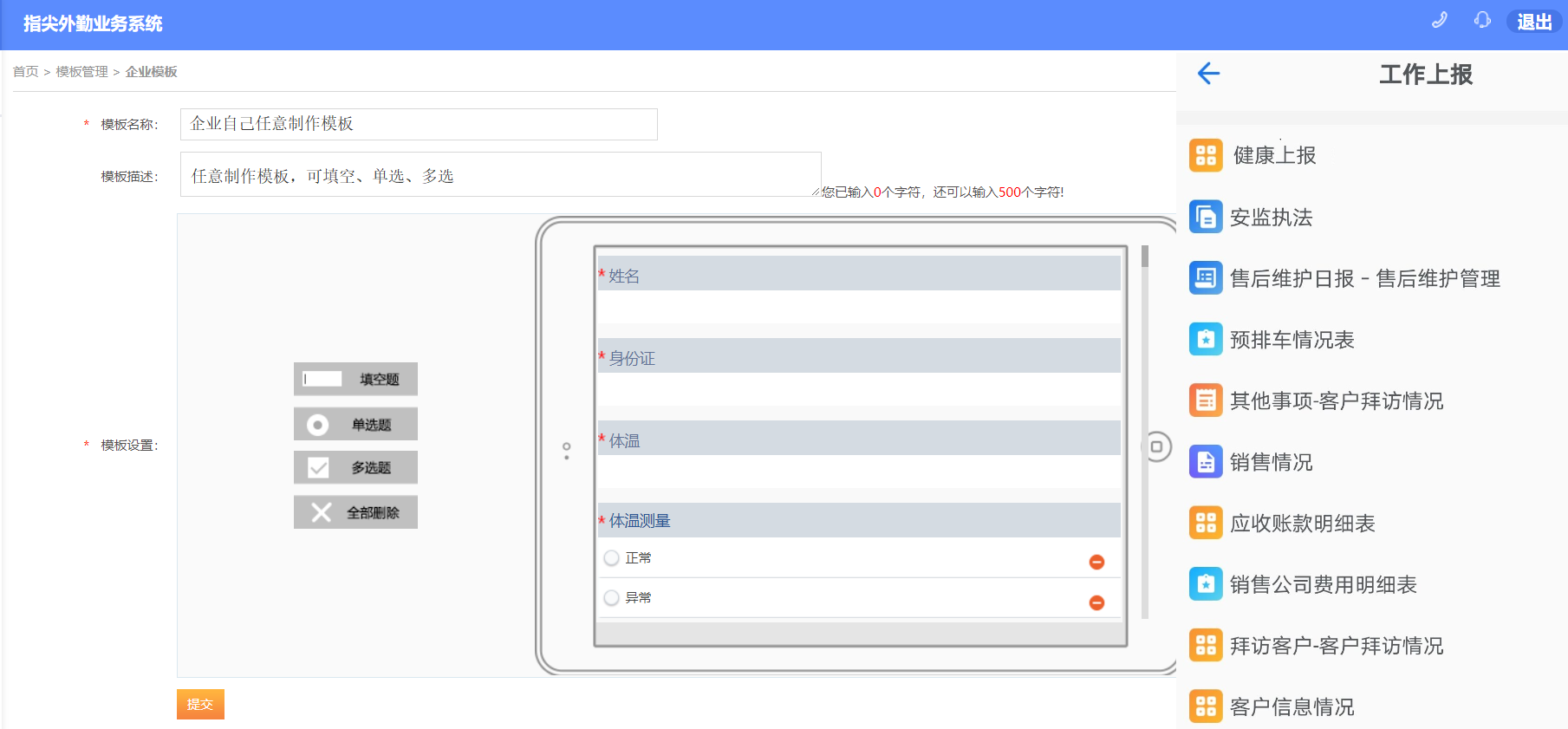Navigate to 模板管理 breadcrumb
1568x729 pixels.
coord(81,72)
